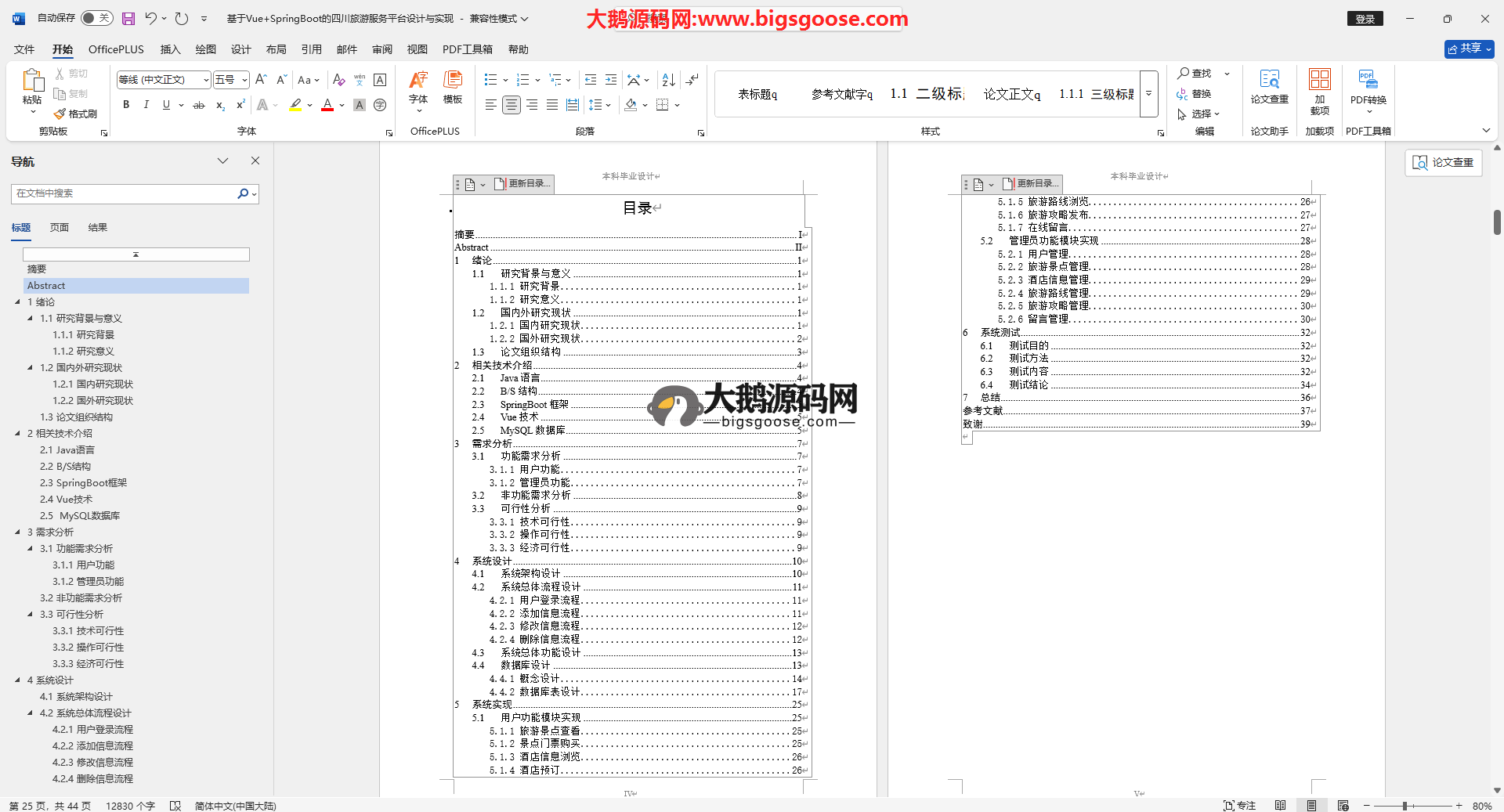Toggle underline formatting on
The image size is (1504, 812).
(x=166, y=105)
